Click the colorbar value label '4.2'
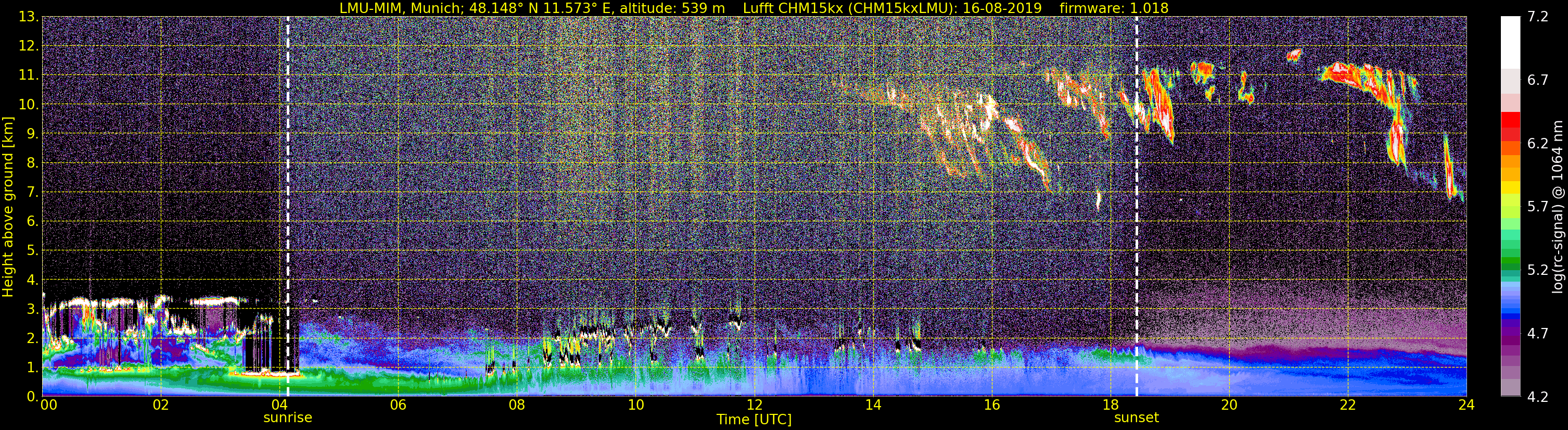Viewport: 1568px width, 430px height. pyautogui.click(x=1538, y=397)
